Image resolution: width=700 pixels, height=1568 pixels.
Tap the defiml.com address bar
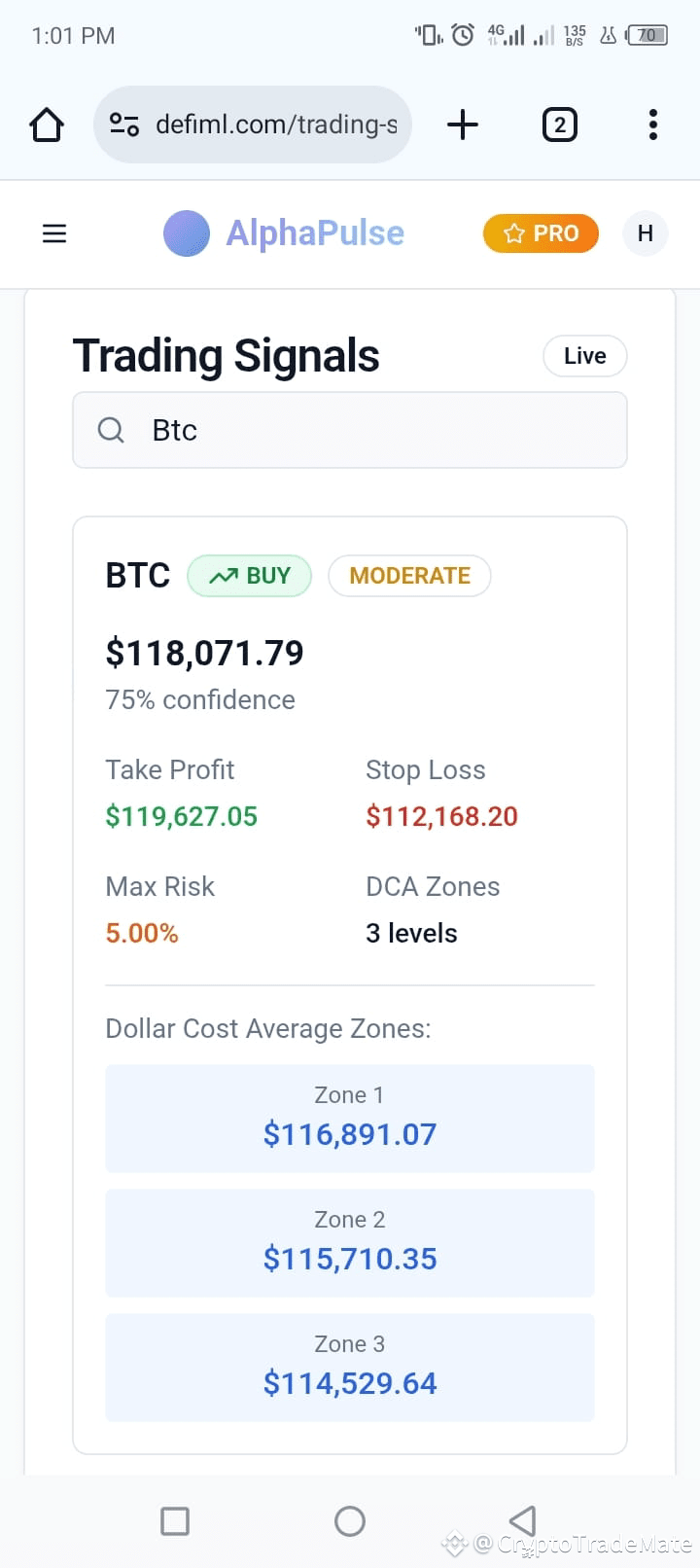[253, 125]
